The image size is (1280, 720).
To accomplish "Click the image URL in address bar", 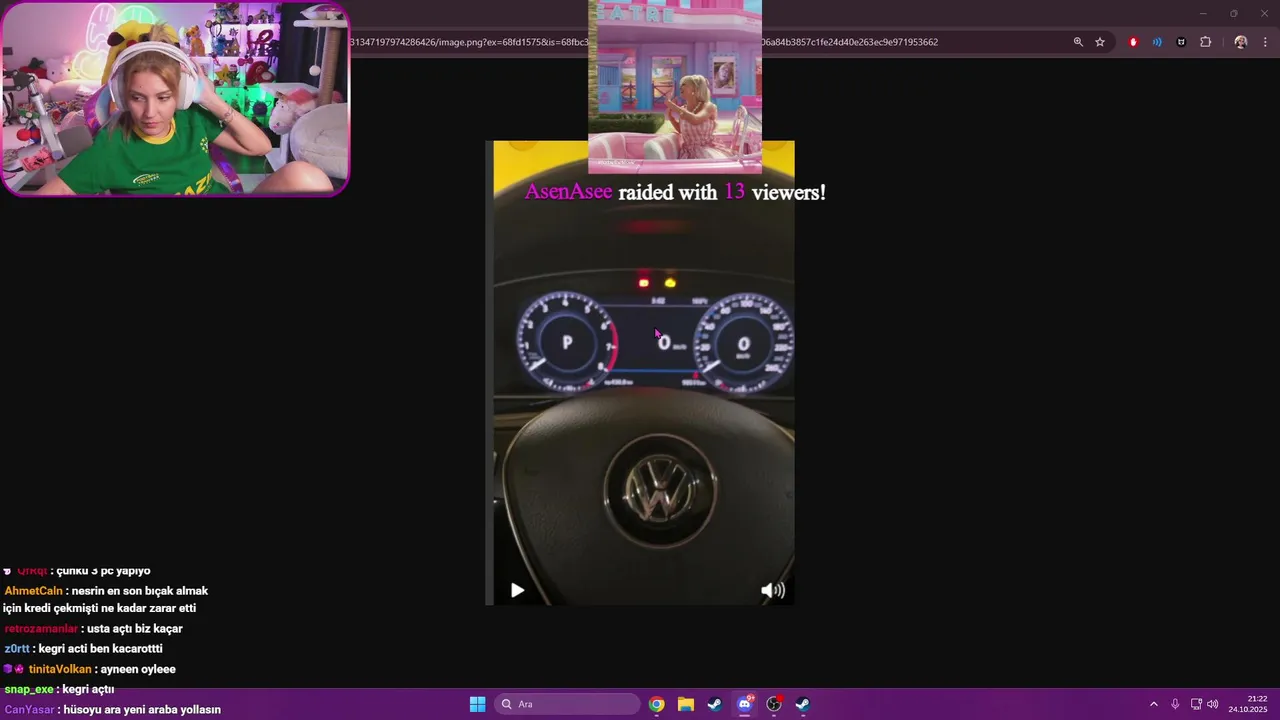I will (x=644, y=42).
